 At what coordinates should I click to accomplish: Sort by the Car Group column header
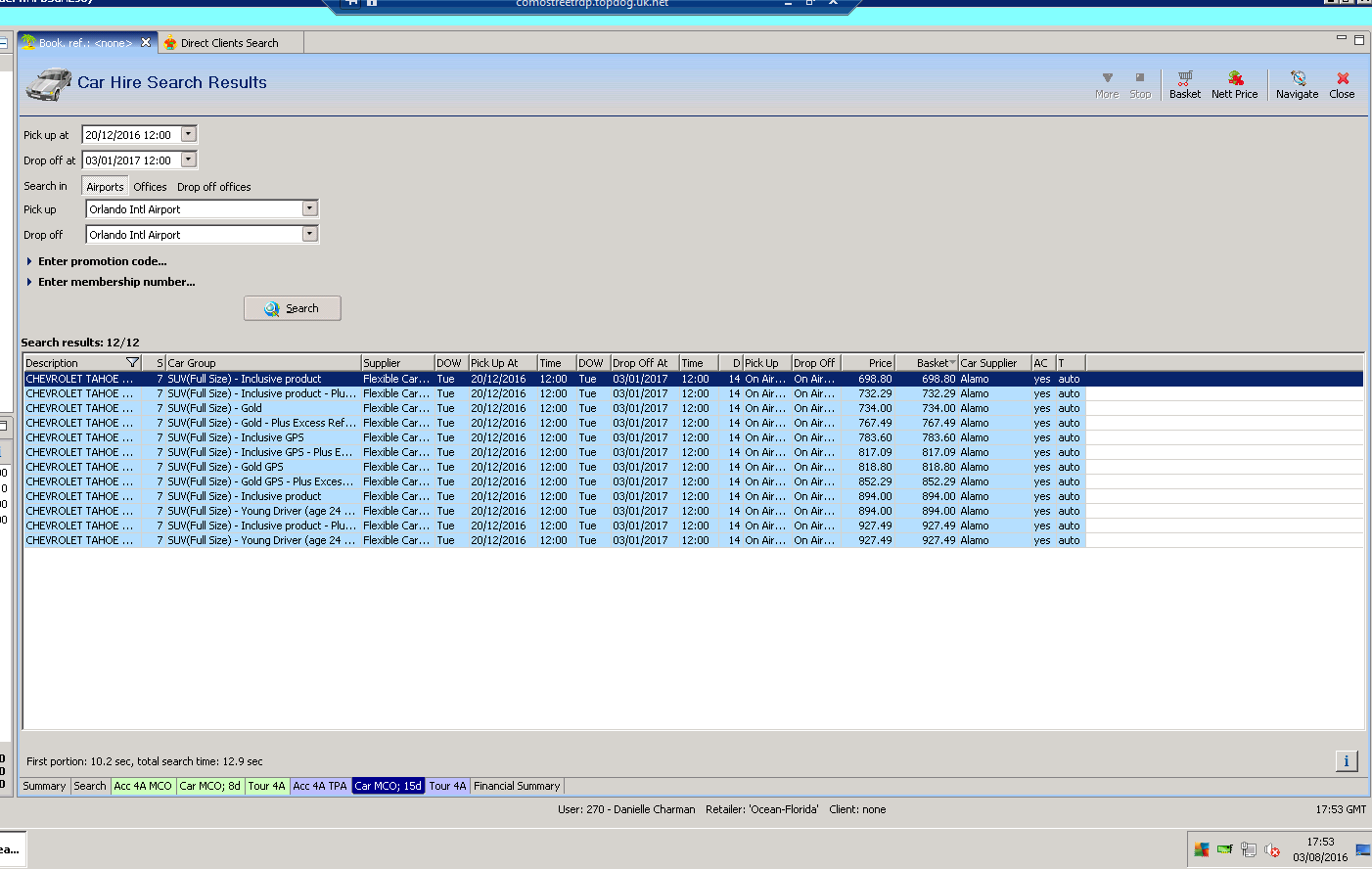tap(262, 363)
